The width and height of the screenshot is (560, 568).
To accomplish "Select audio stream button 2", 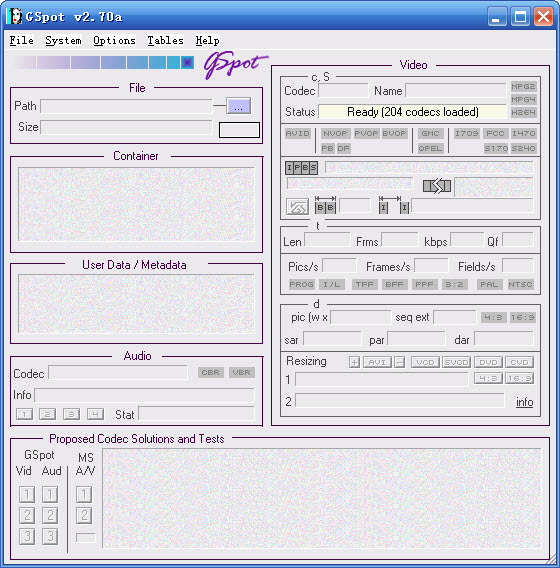I will pos(47,414).
